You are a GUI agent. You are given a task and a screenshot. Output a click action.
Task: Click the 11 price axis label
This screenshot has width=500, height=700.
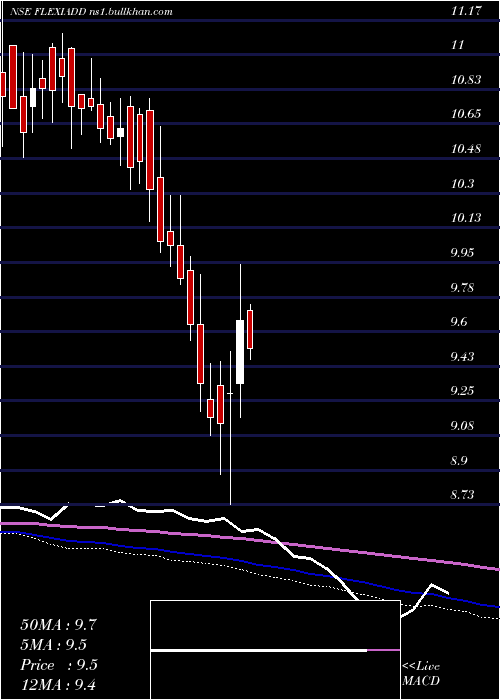458,45
